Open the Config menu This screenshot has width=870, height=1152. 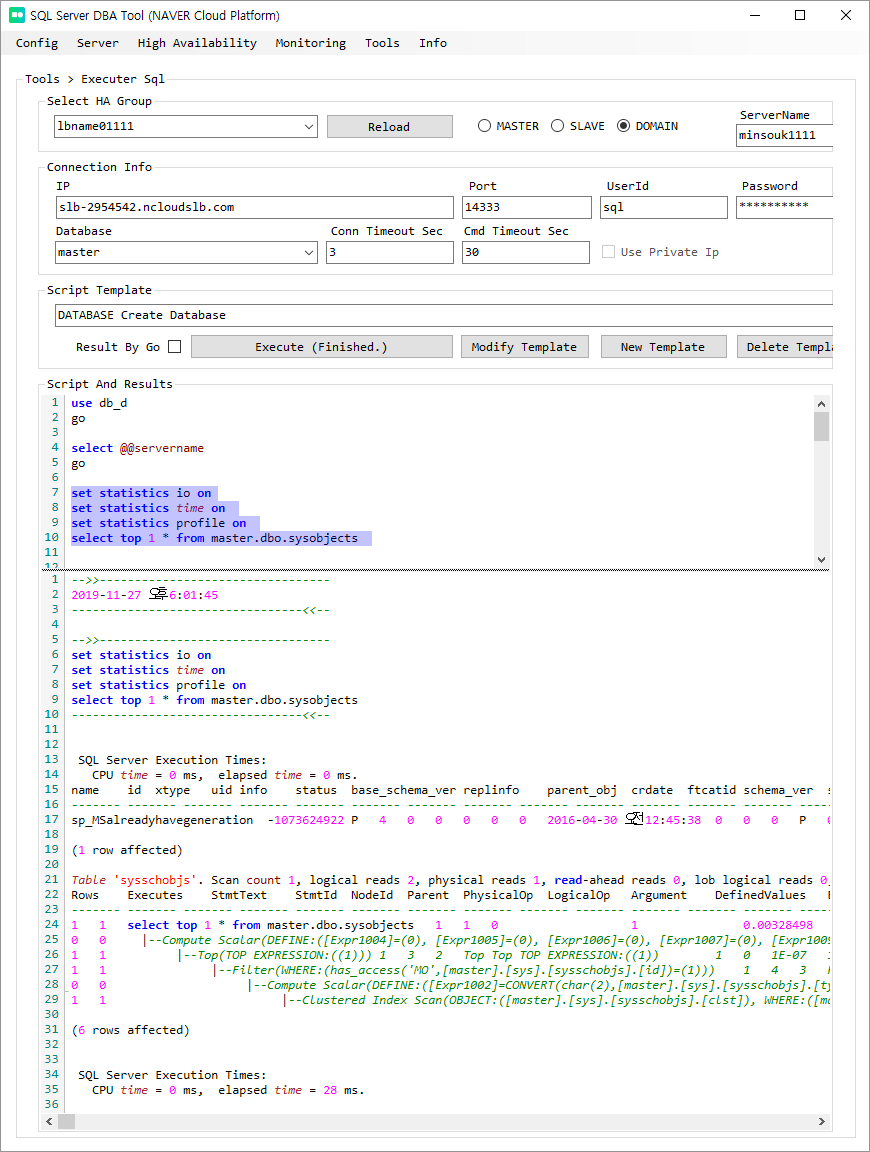click(x=37, y=43)
